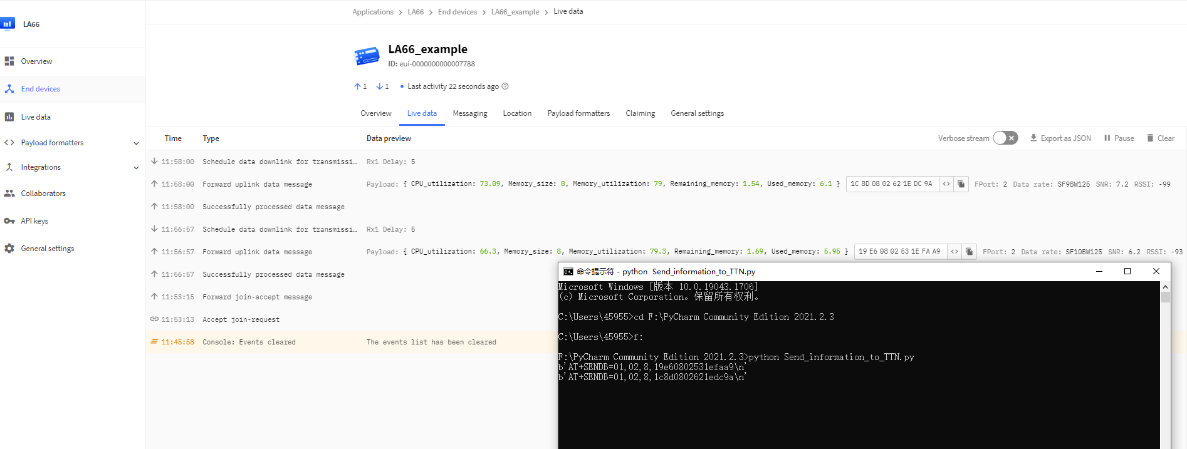The width and height of the screenshot is (1187, 449).
Task: Switch to the Payload formatters tab
Action: (x=578, y=114)
